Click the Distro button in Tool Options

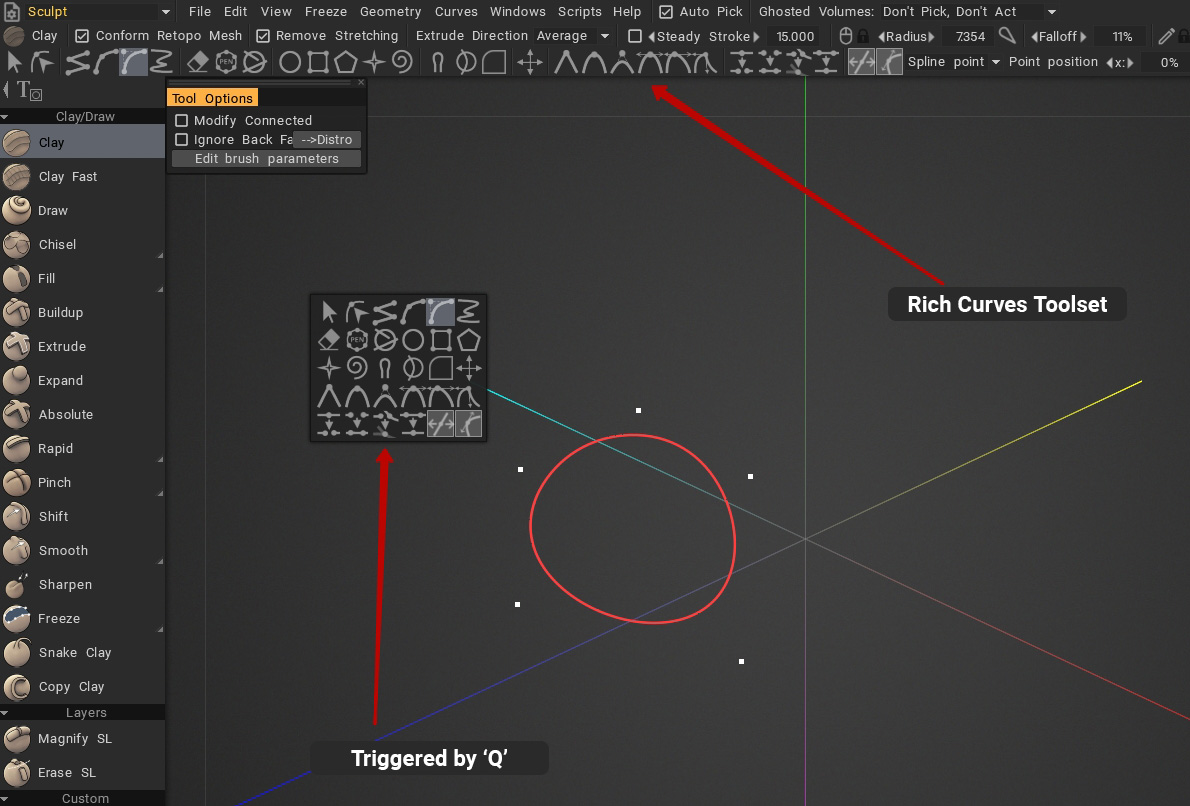pos(326,140)
